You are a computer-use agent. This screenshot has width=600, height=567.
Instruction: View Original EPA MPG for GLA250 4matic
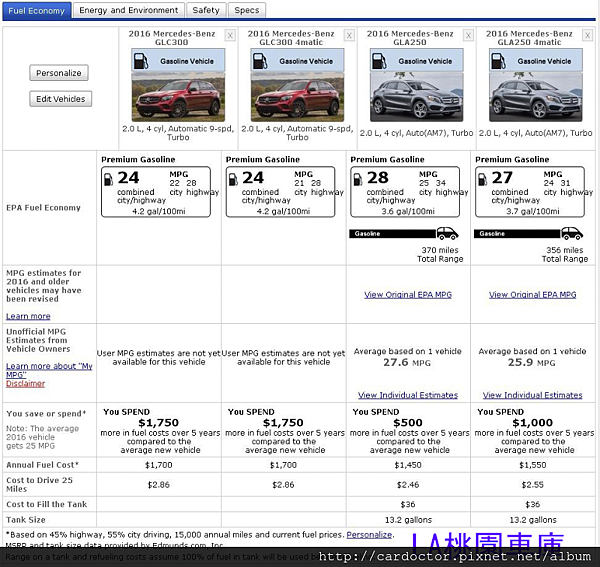tap(533, 295)
